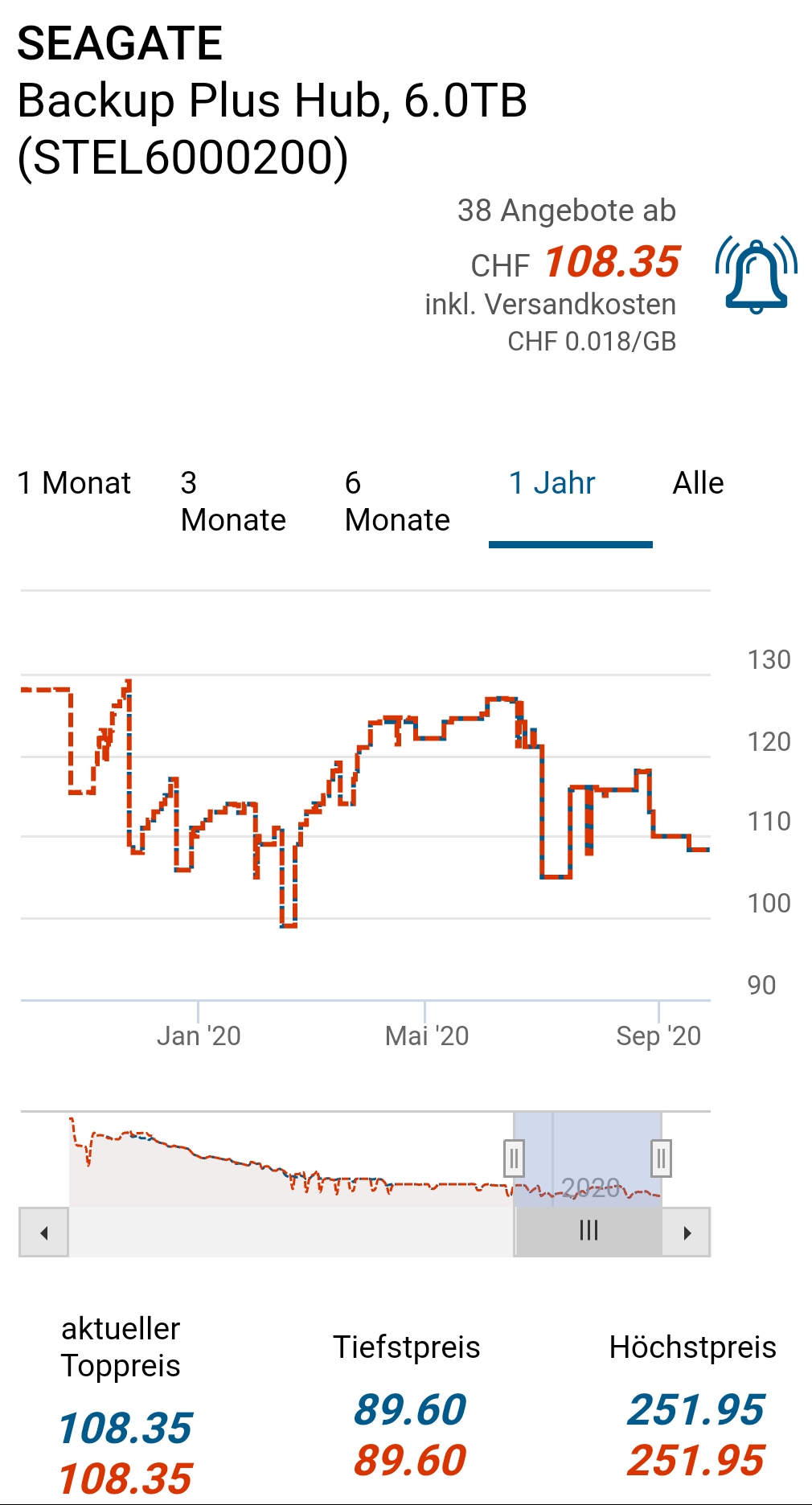Grab the left range selector handle
Viewport: 812px width, 1505px height.
coord(514,1158)
